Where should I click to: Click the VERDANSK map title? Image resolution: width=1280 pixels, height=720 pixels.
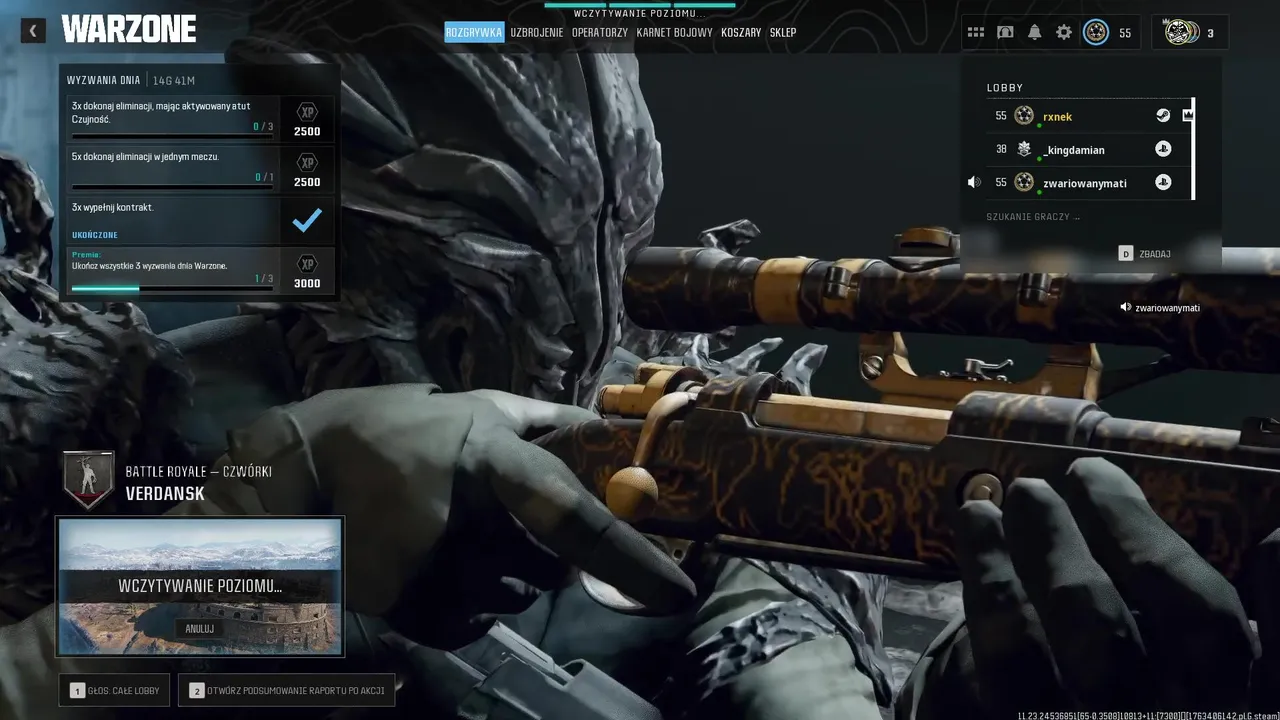click(165, 494)
